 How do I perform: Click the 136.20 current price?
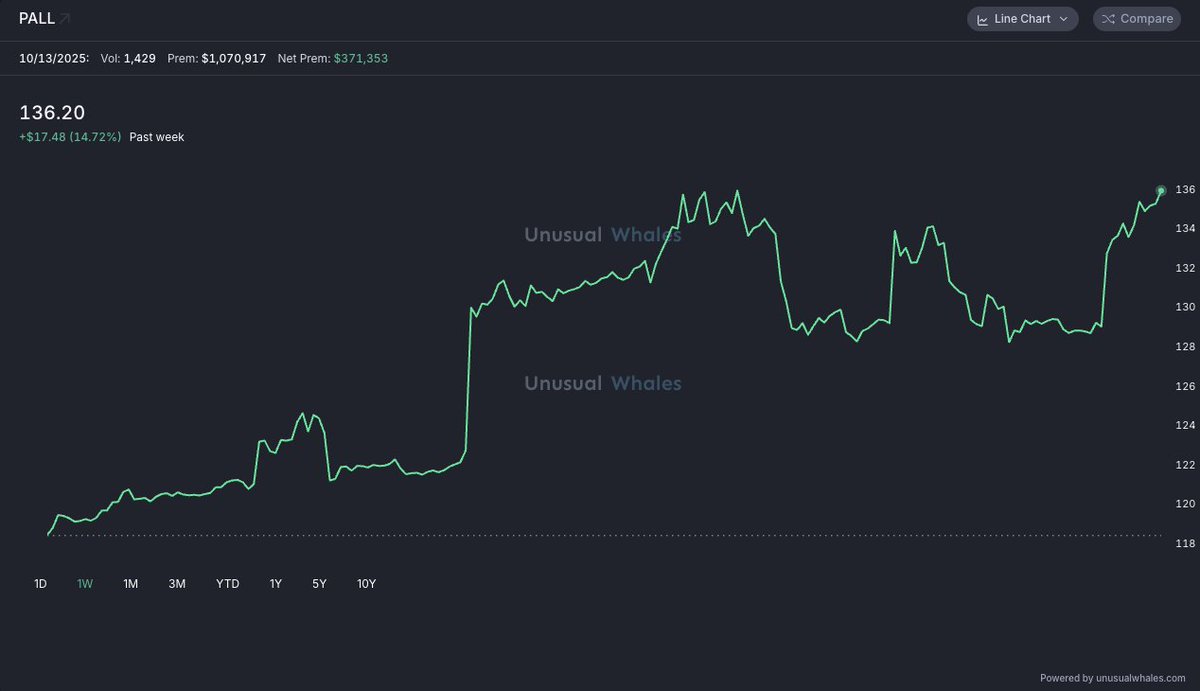click(x=52, y=113)
